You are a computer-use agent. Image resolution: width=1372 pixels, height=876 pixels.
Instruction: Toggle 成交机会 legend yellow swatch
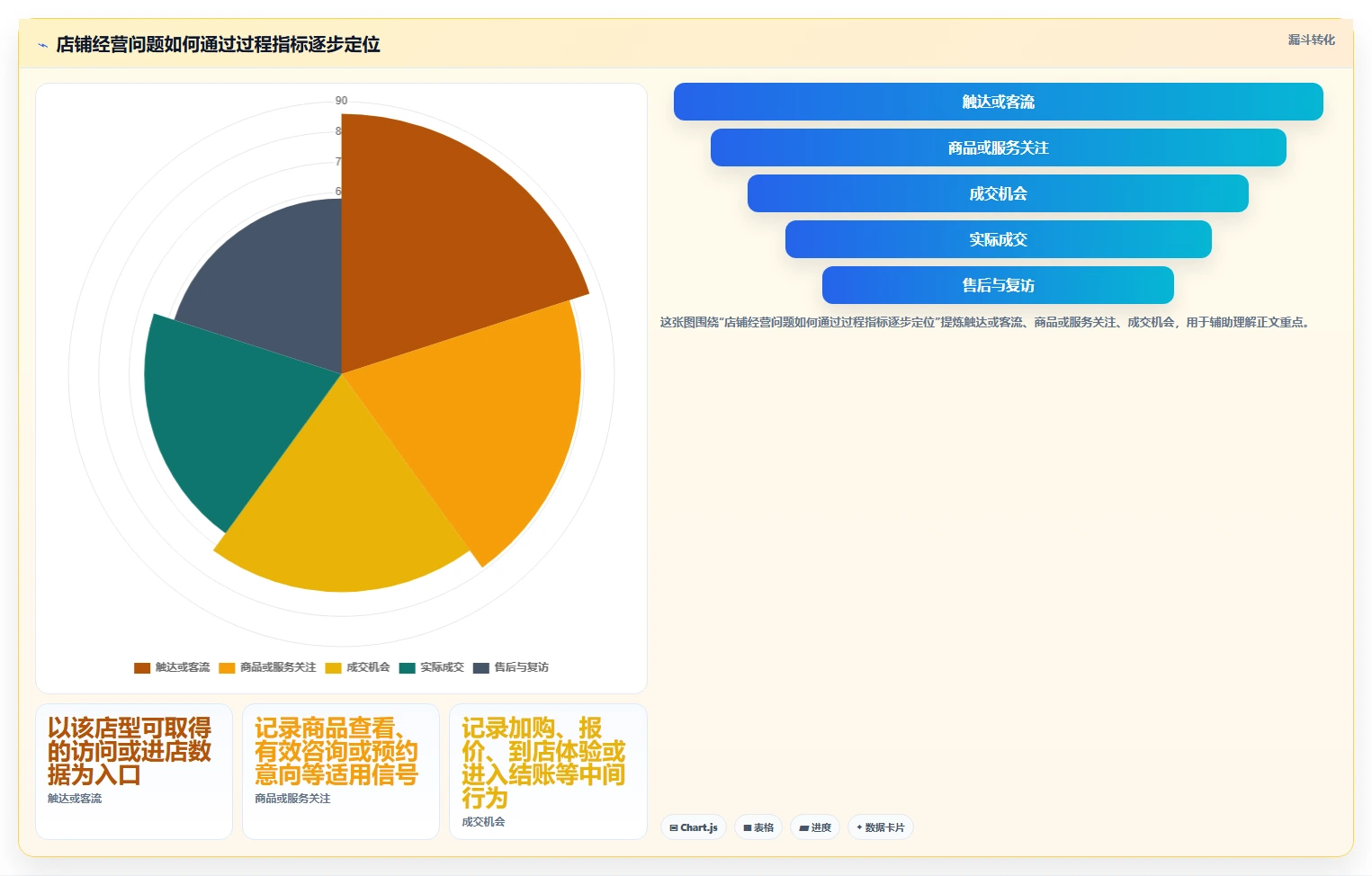pos(334,667)
